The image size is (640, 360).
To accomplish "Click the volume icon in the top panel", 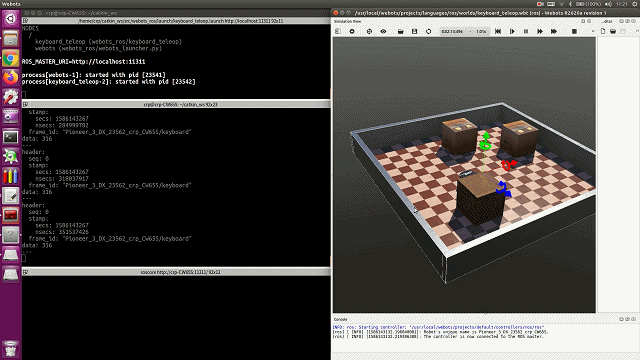I will tap(608, 4).
